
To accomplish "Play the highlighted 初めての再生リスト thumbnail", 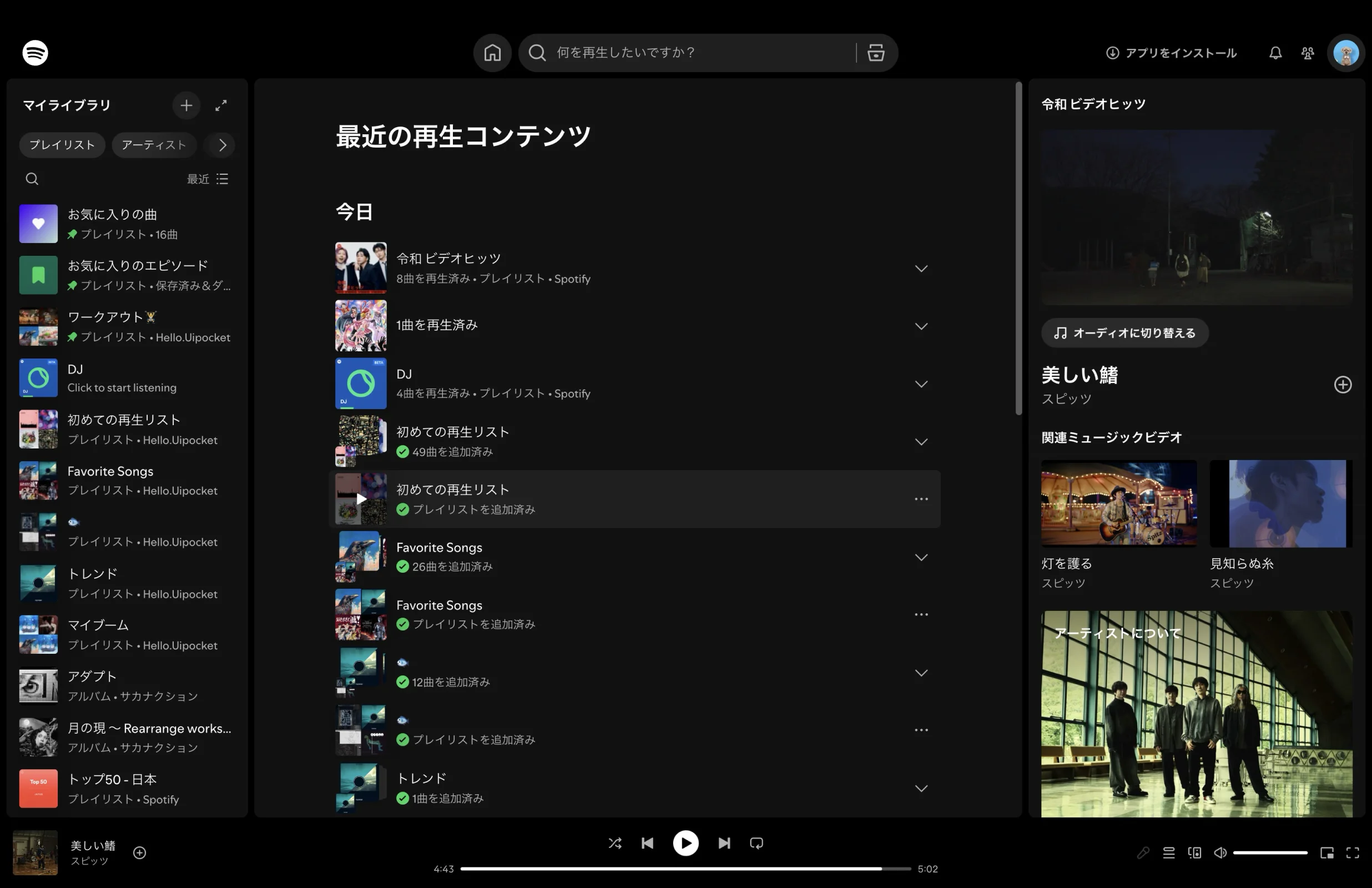I will 361,500.
